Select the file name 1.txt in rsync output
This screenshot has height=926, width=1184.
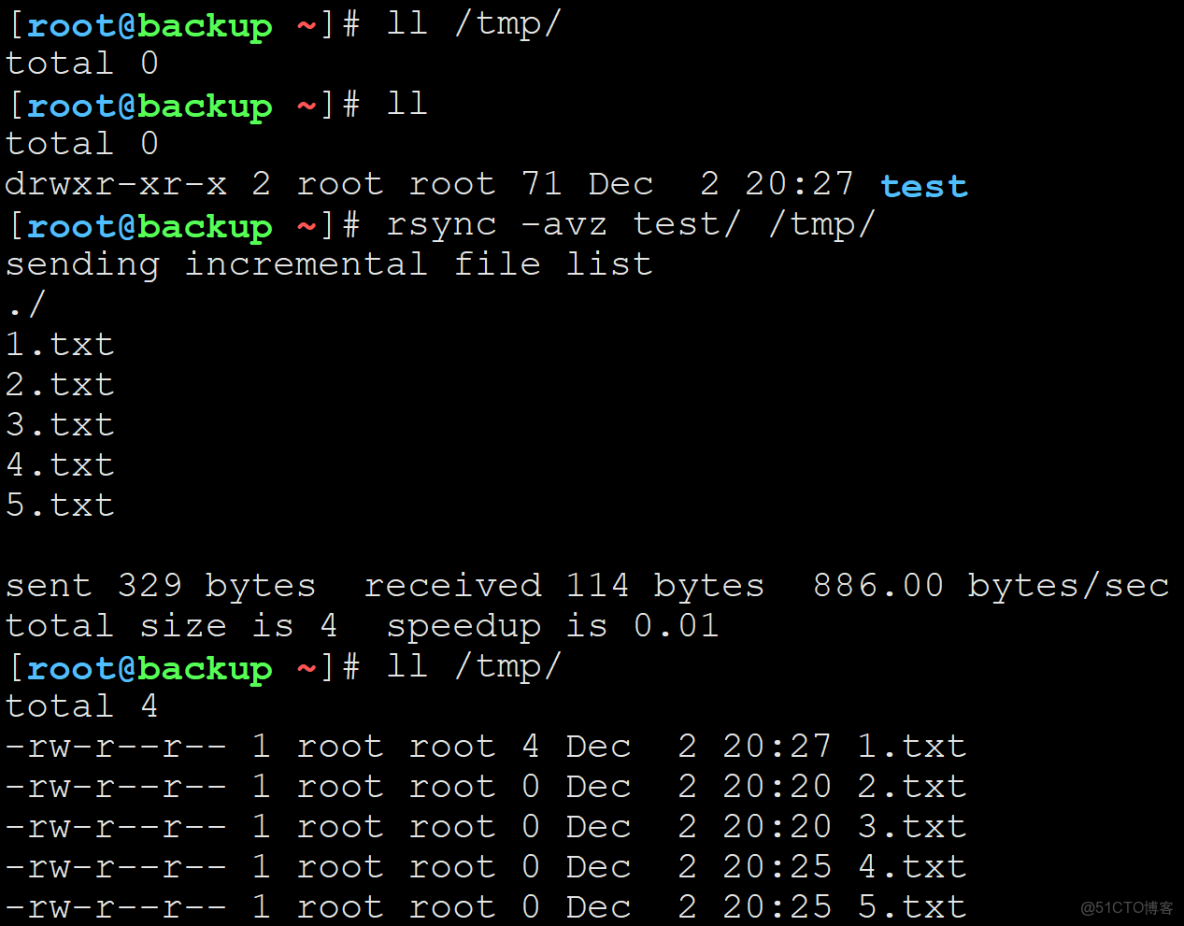(x=58, y=343)
